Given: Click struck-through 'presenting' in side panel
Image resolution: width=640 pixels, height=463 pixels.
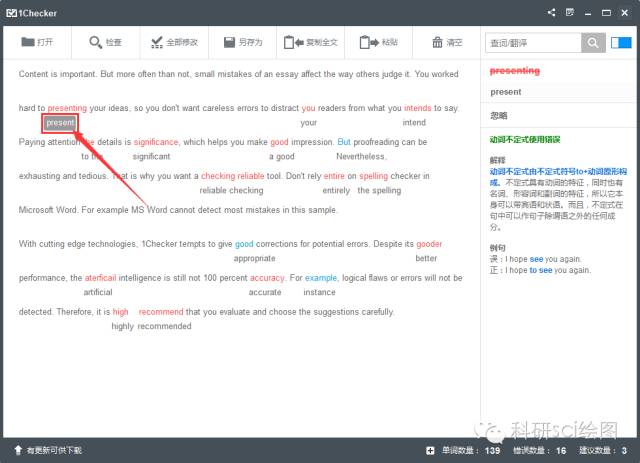Looking at the screenshot, I should click(514, 71).
